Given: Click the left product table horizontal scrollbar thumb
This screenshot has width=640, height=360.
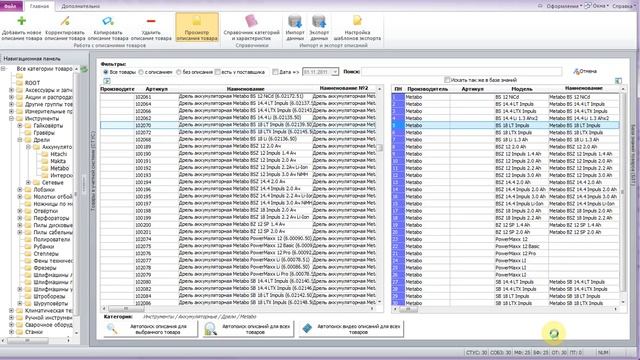Looking at the screenshot, I should [x=126, y=309].
